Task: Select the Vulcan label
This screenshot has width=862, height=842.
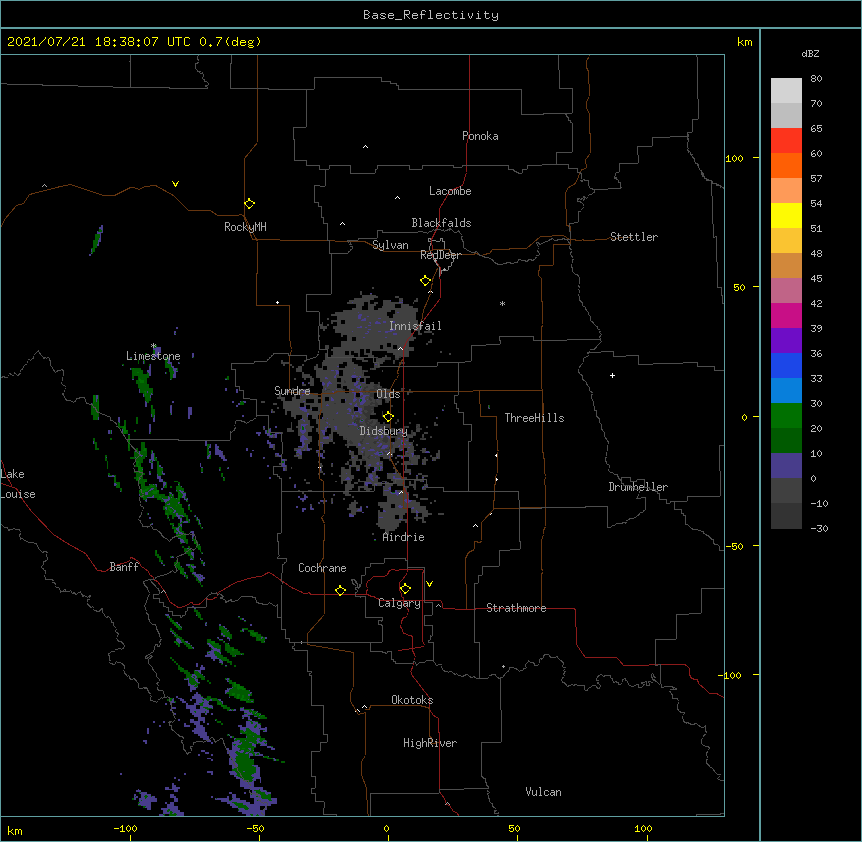Action: click(543, 792)
